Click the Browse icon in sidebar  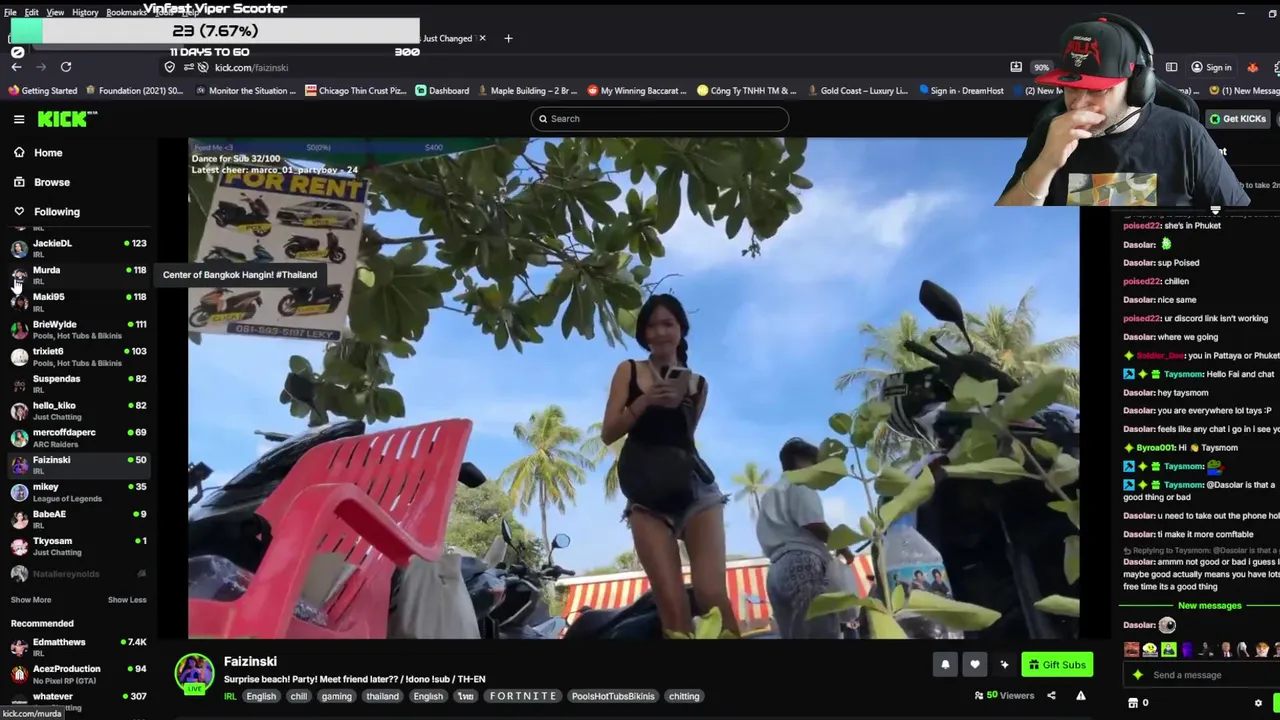click(x=19, y=182)
